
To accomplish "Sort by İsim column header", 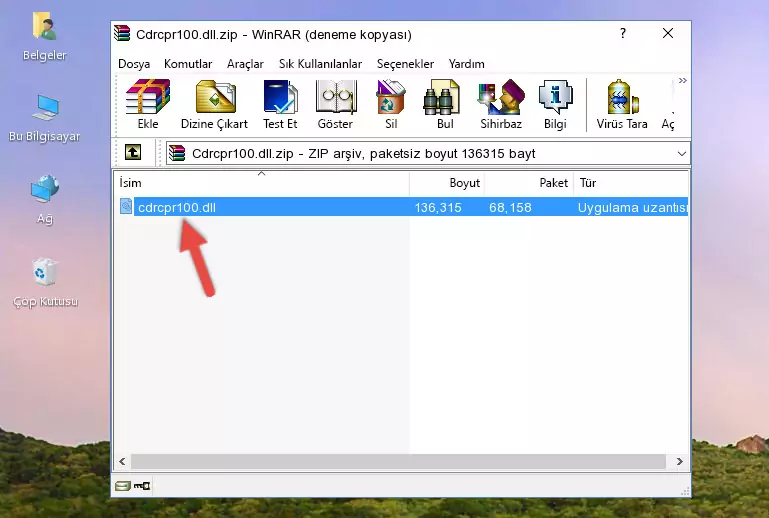I will (x=262, y=183).
